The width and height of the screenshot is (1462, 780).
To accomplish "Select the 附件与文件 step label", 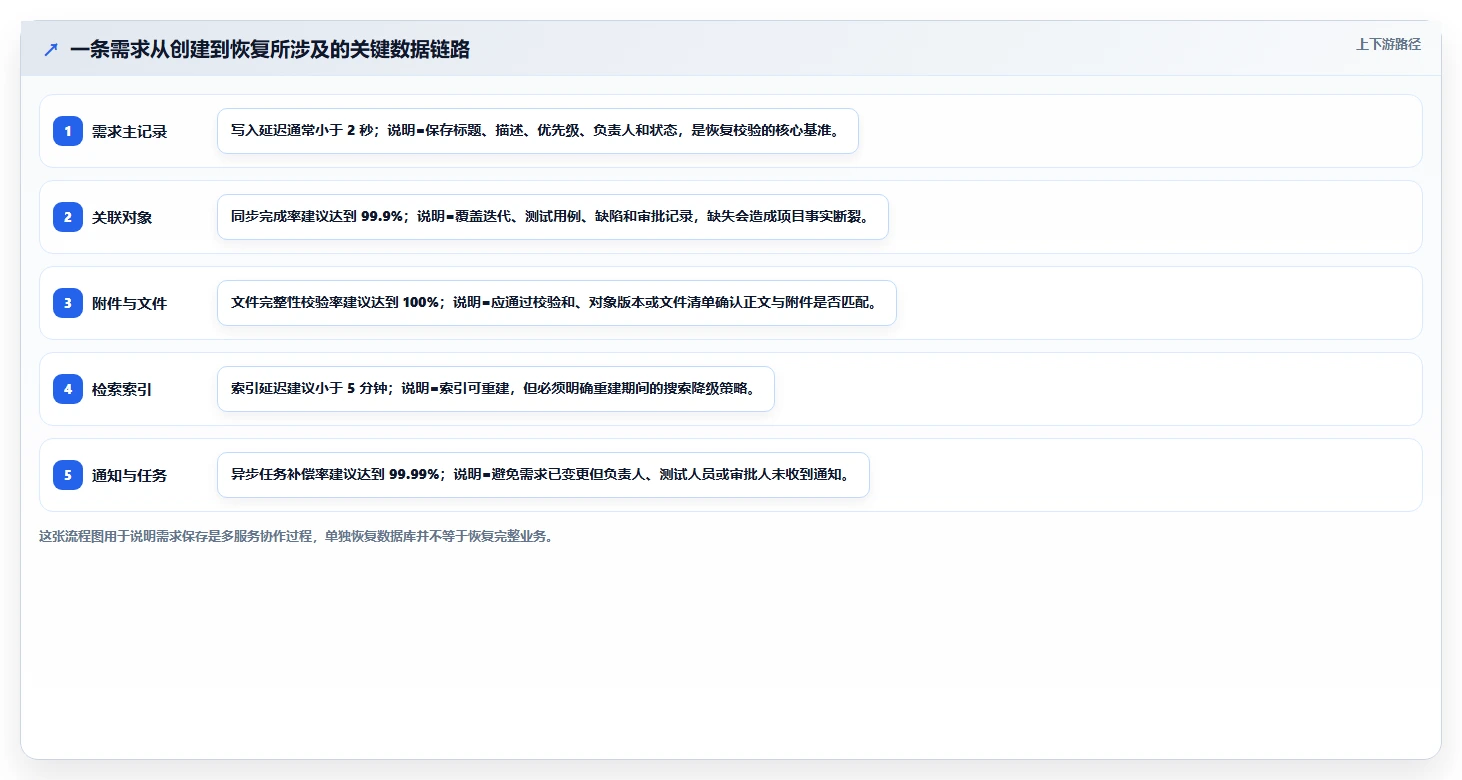I will 129,304.
